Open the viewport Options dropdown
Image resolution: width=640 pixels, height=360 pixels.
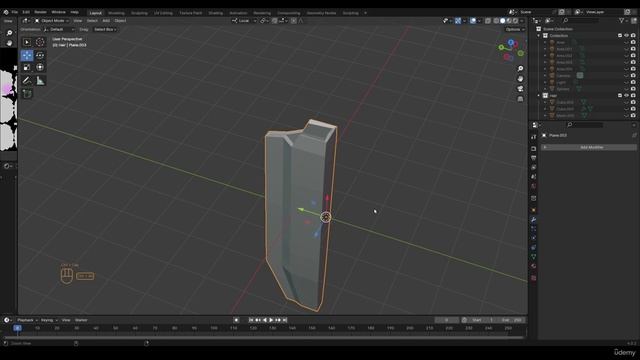point(514,29)
